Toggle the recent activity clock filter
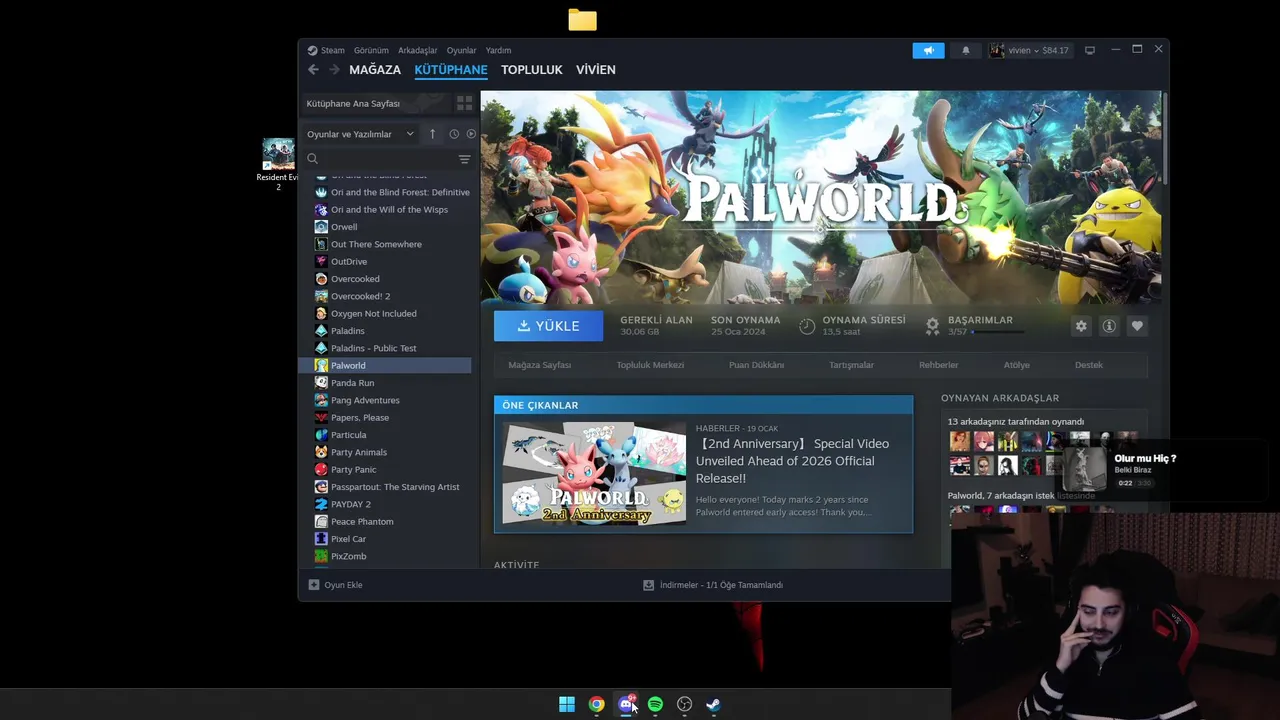 point(454,134)
